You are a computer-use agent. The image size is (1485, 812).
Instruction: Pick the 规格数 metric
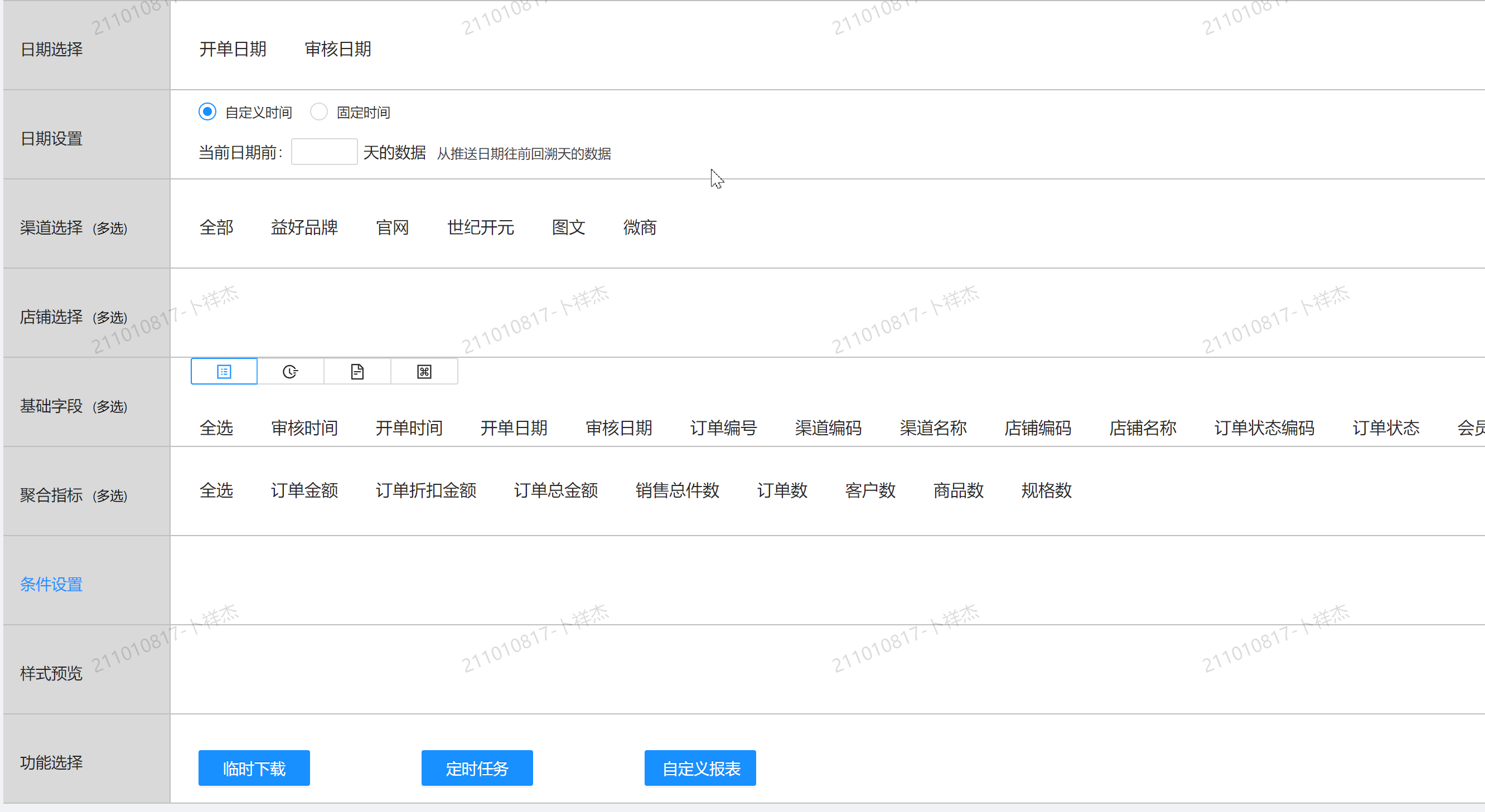click(1047, 491)
